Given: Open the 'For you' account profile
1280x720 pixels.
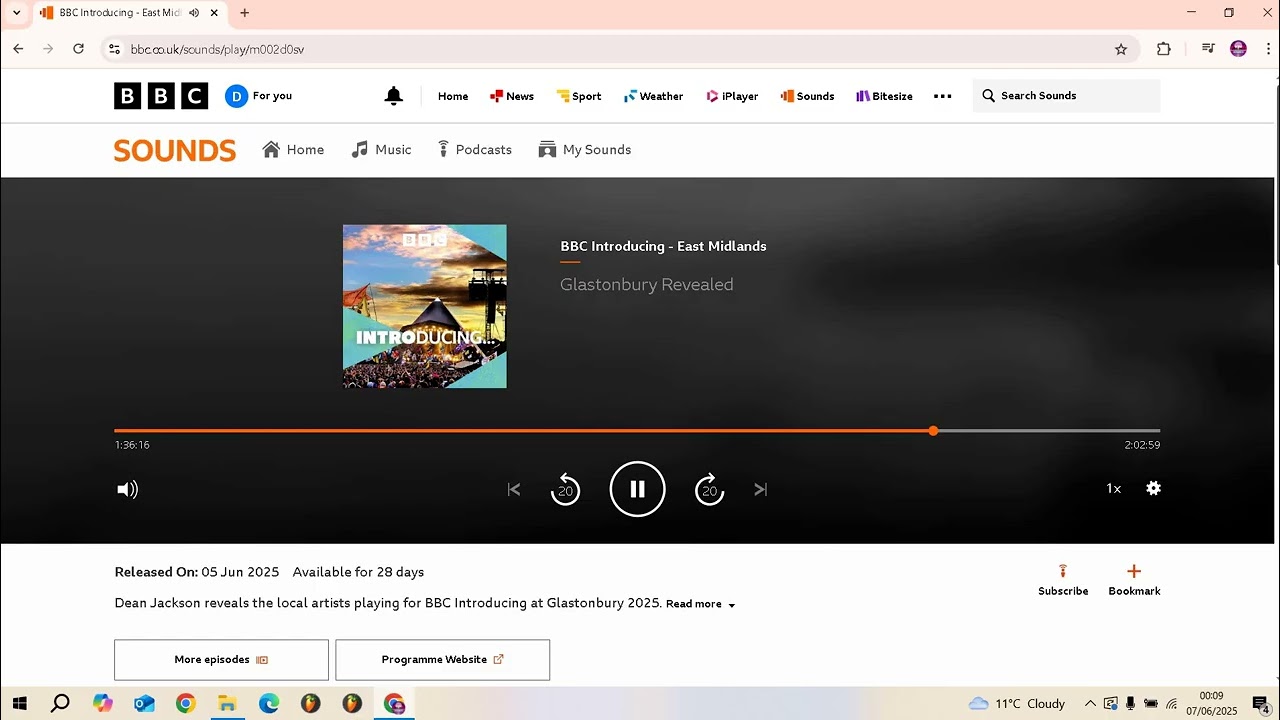Looking at the screenshot, I should pos(259,96).
